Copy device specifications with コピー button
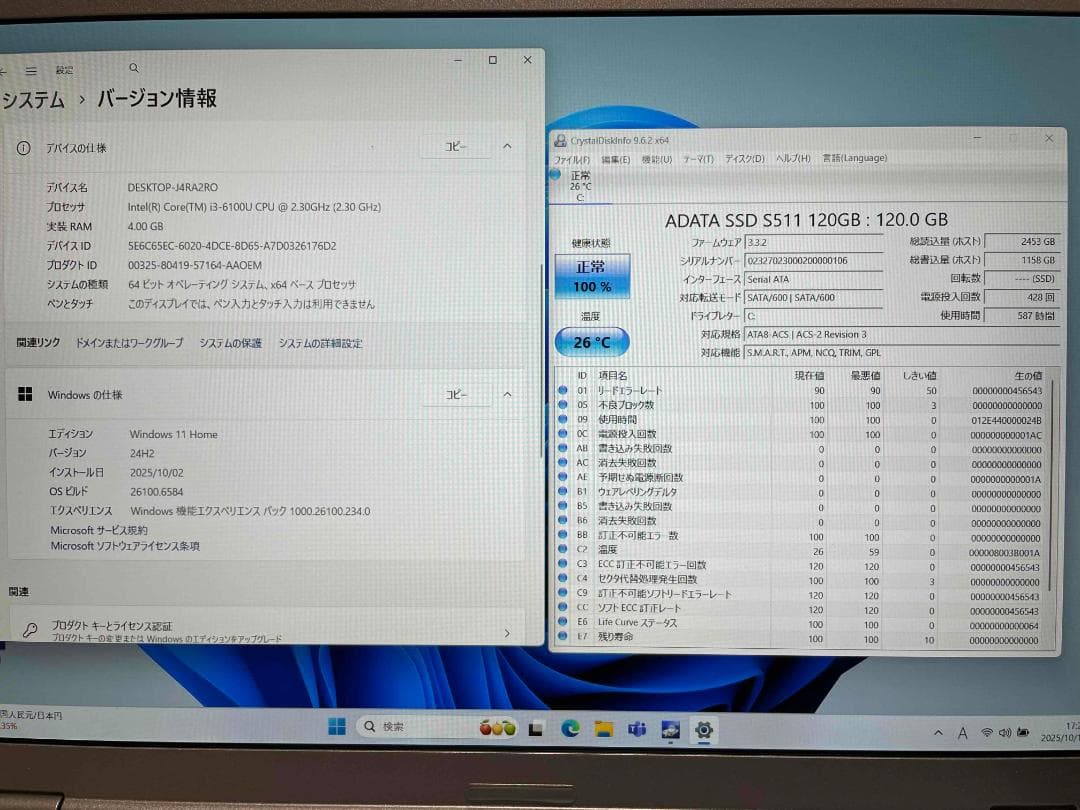This screenshot has width=1080, height=810. point(455,146)
